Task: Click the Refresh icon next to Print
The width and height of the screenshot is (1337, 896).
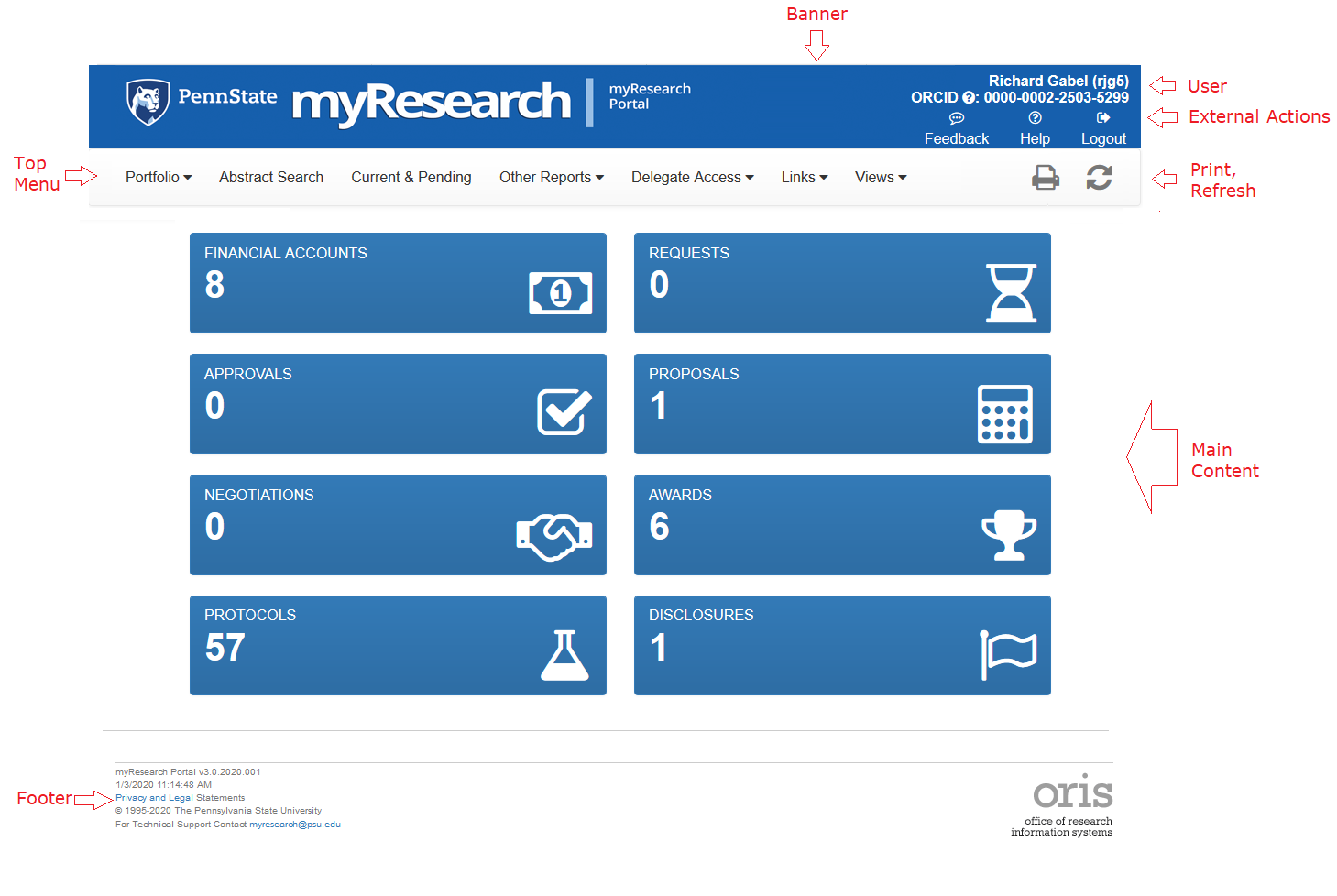Action: coord(1100,177)
